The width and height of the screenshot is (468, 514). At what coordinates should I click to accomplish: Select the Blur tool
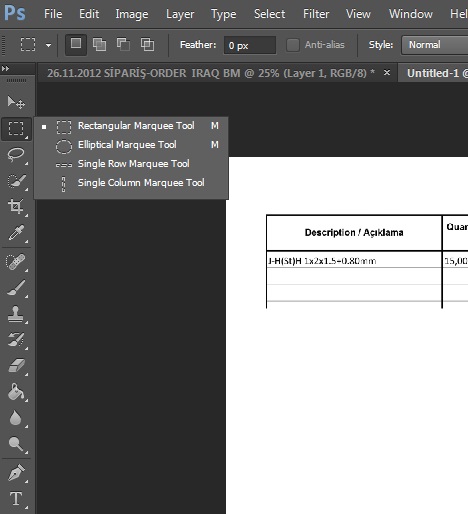point(16,418)
